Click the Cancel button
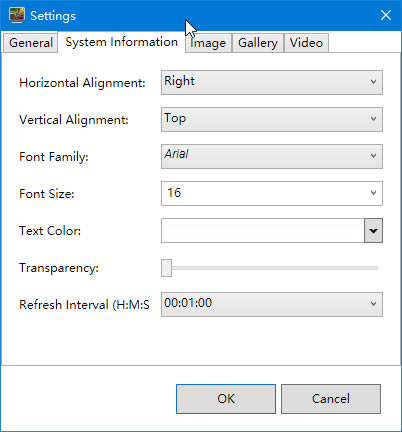 (x=331, y=399)
